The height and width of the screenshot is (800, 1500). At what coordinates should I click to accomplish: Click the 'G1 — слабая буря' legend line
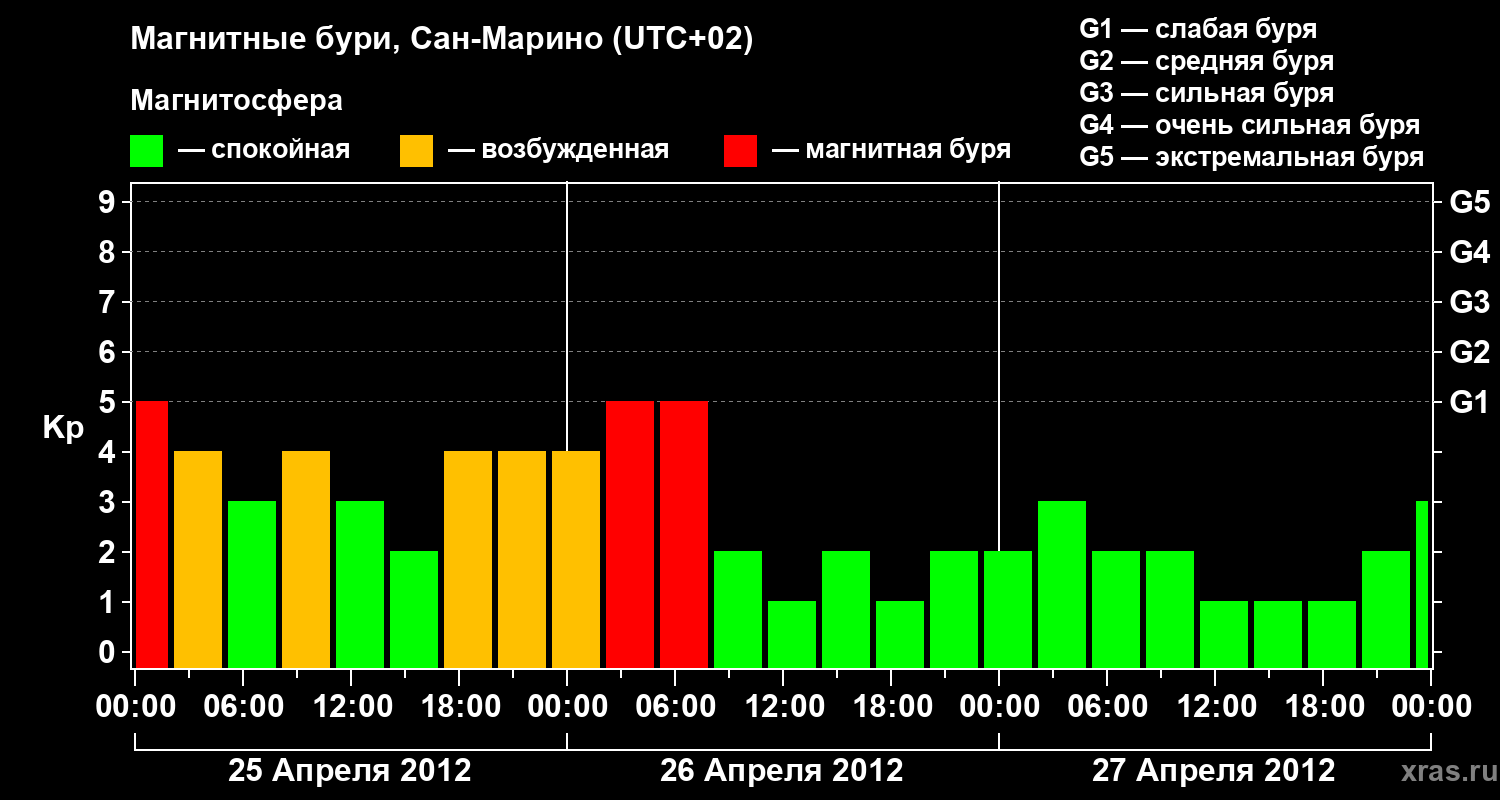tap(1198, 28)
